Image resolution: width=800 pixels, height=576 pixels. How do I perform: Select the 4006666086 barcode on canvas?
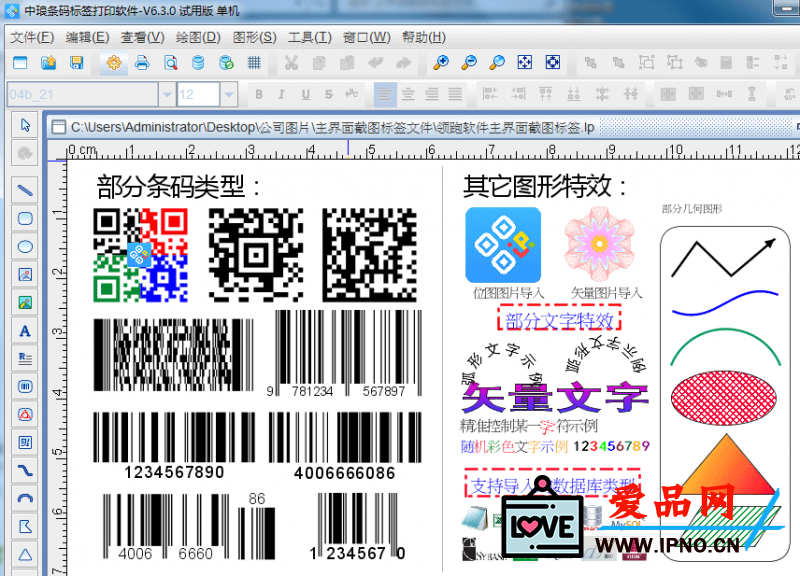click(x=345, y=446)
